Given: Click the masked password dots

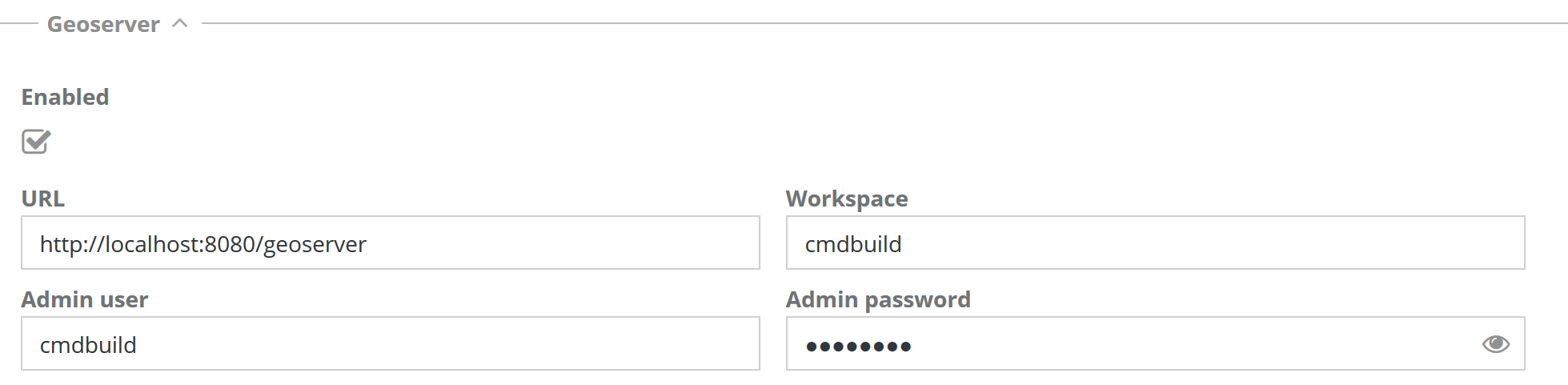Looking at the screenshot, I should pyautogui.click(x=858, y=347).
